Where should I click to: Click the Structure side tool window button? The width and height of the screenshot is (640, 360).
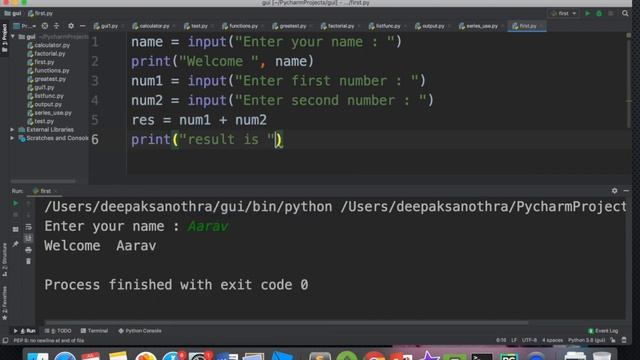[4, 260]
